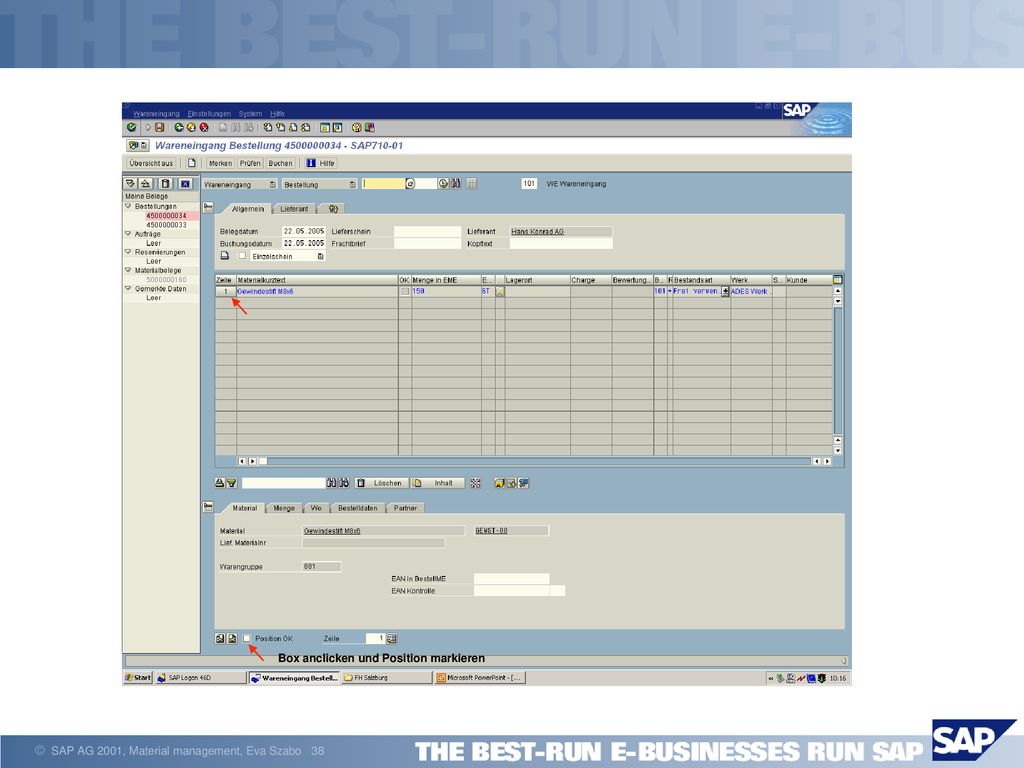
Task: Click the new document icon beside Übersicht aus
Action: click(191, 163)
